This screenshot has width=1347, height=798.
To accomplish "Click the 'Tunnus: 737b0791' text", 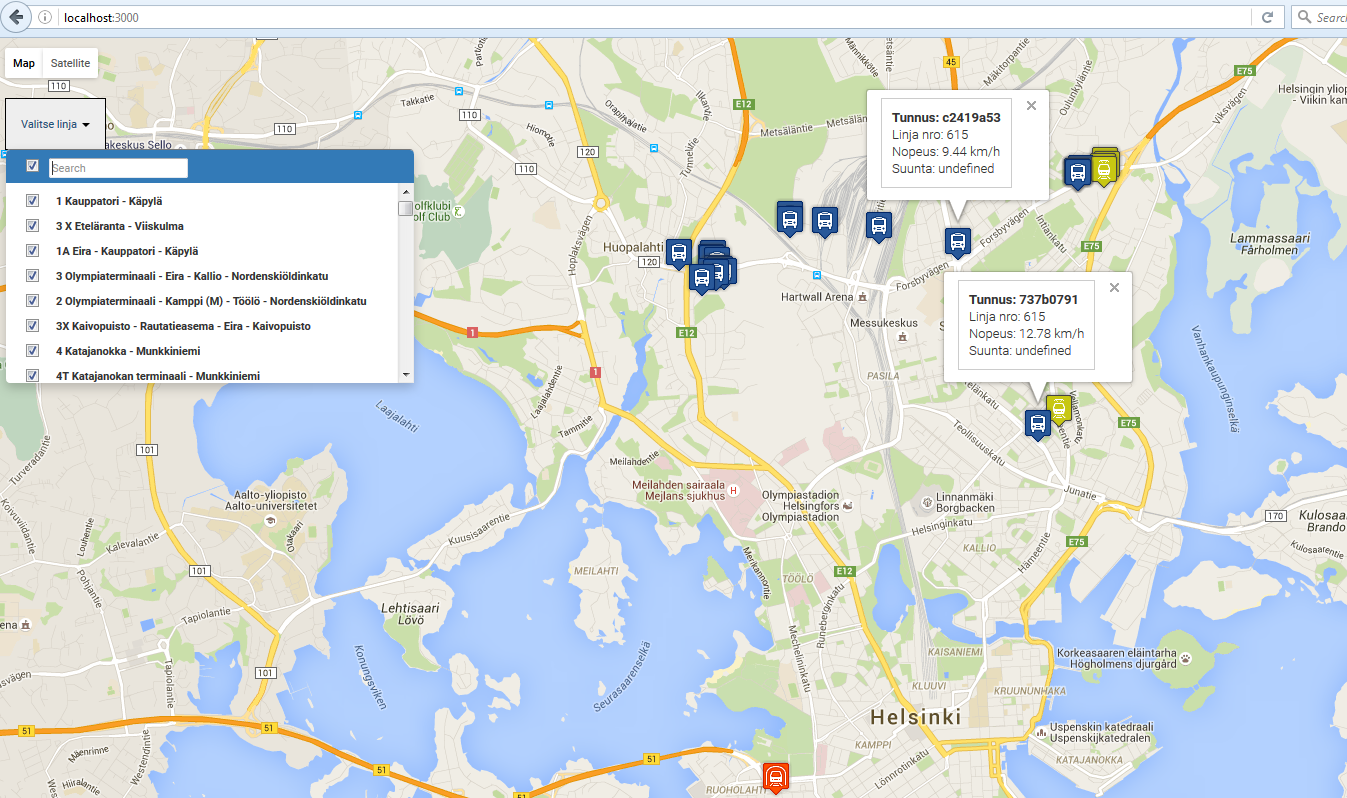I will (x=1024, y=299).
